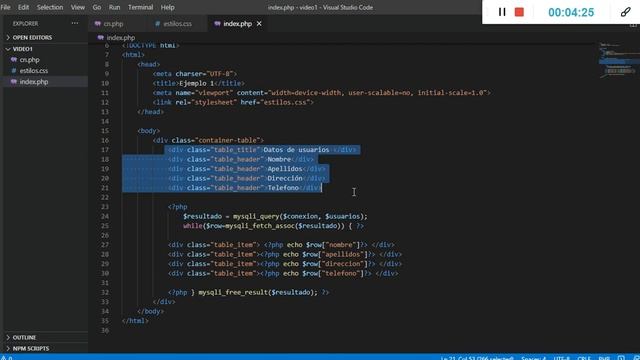Image resolution: width=640 pixels, height=360 pixels.
Task: Click the 'Ejemplo 1' title text
Action: point(196,83)
